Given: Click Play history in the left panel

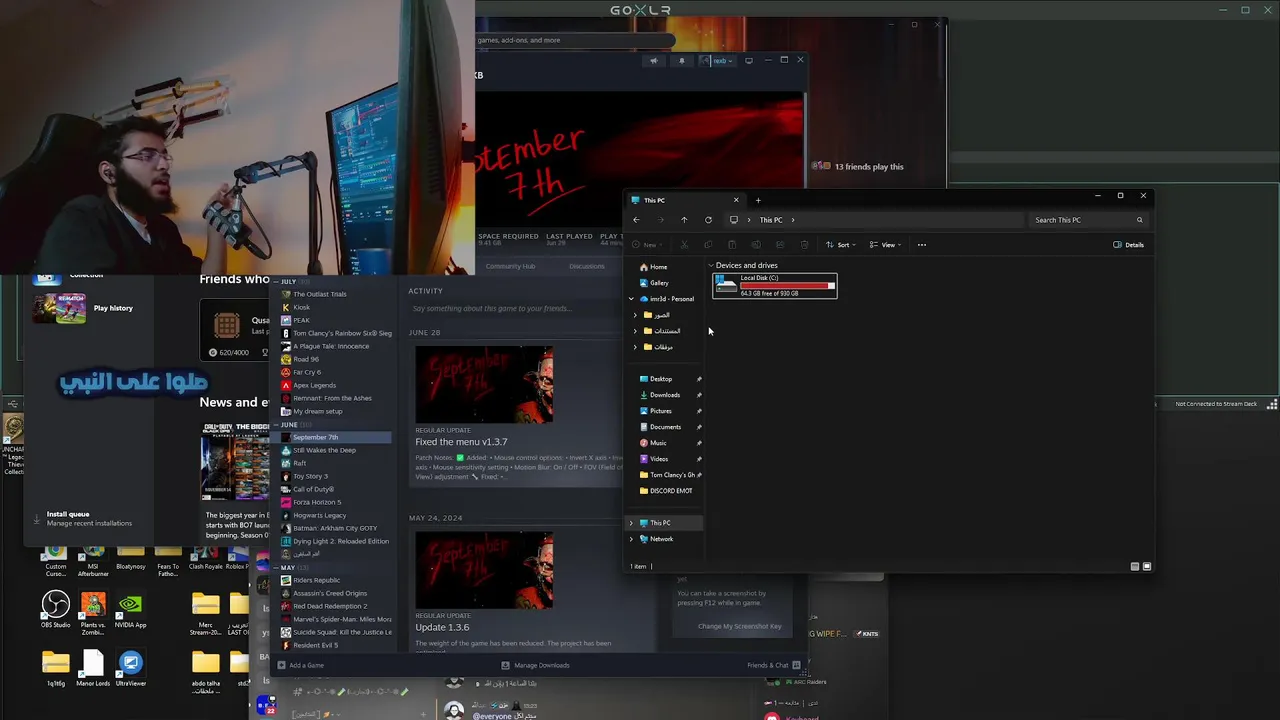Looking at the screenshot, I should (x=113, y=308).
